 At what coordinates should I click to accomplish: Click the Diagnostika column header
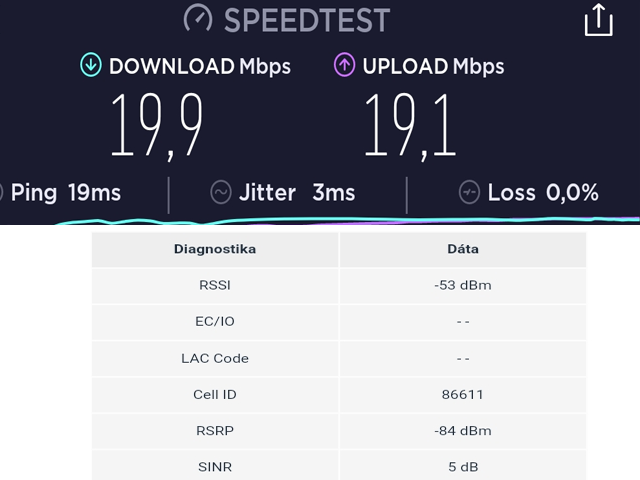pyautogui.click(x=215, y=249)
